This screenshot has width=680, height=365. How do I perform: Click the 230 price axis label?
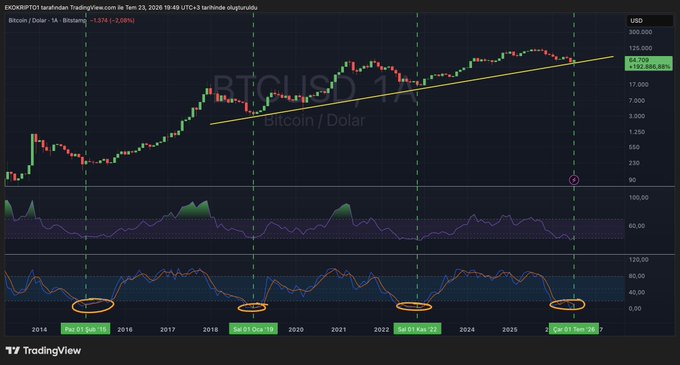coord(634,163)
